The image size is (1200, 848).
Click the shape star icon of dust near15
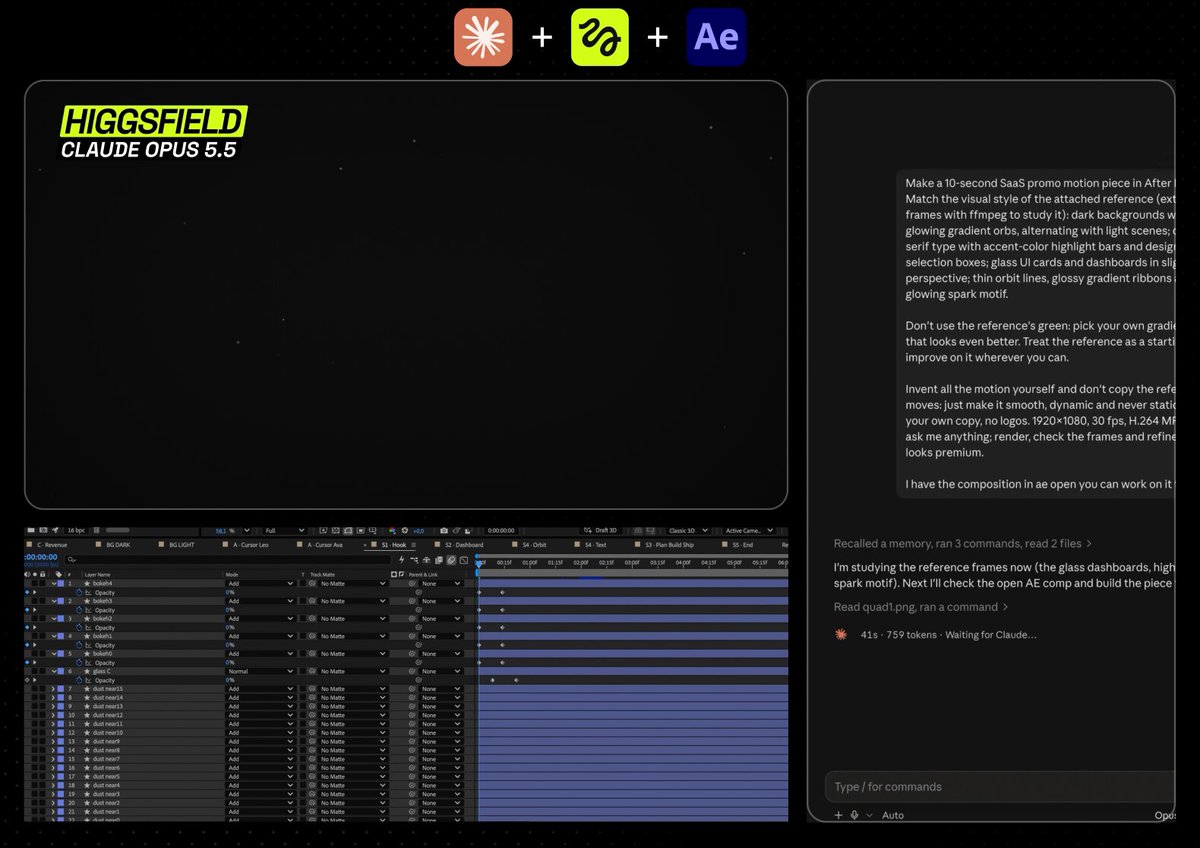tap(87, 689)
